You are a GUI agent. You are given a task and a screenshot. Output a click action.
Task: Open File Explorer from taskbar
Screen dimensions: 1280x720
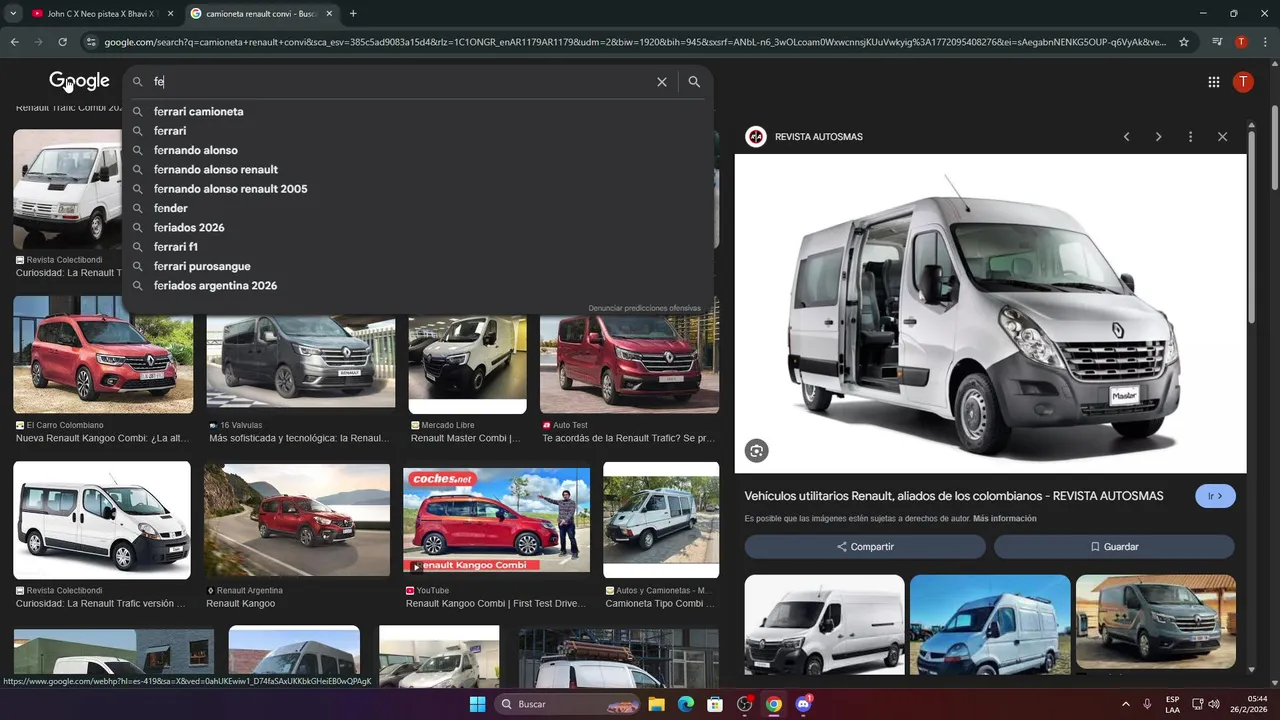click(x=657, y=704)
